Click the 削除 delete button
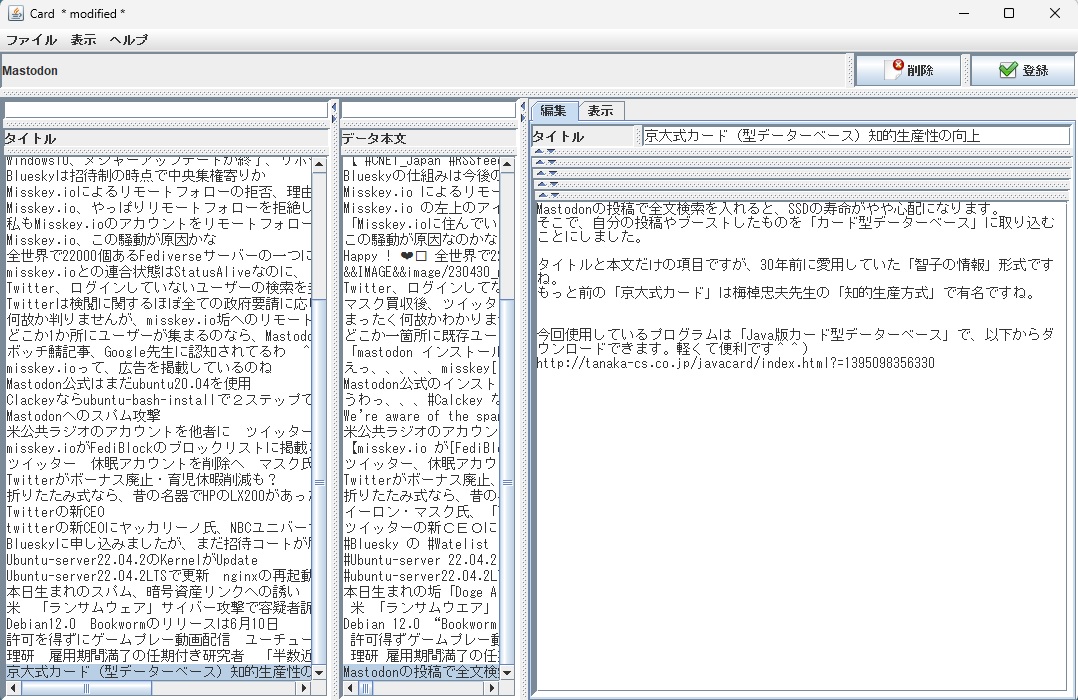Viewport: 1078px width, 700px height. click(x=908, y=70)
